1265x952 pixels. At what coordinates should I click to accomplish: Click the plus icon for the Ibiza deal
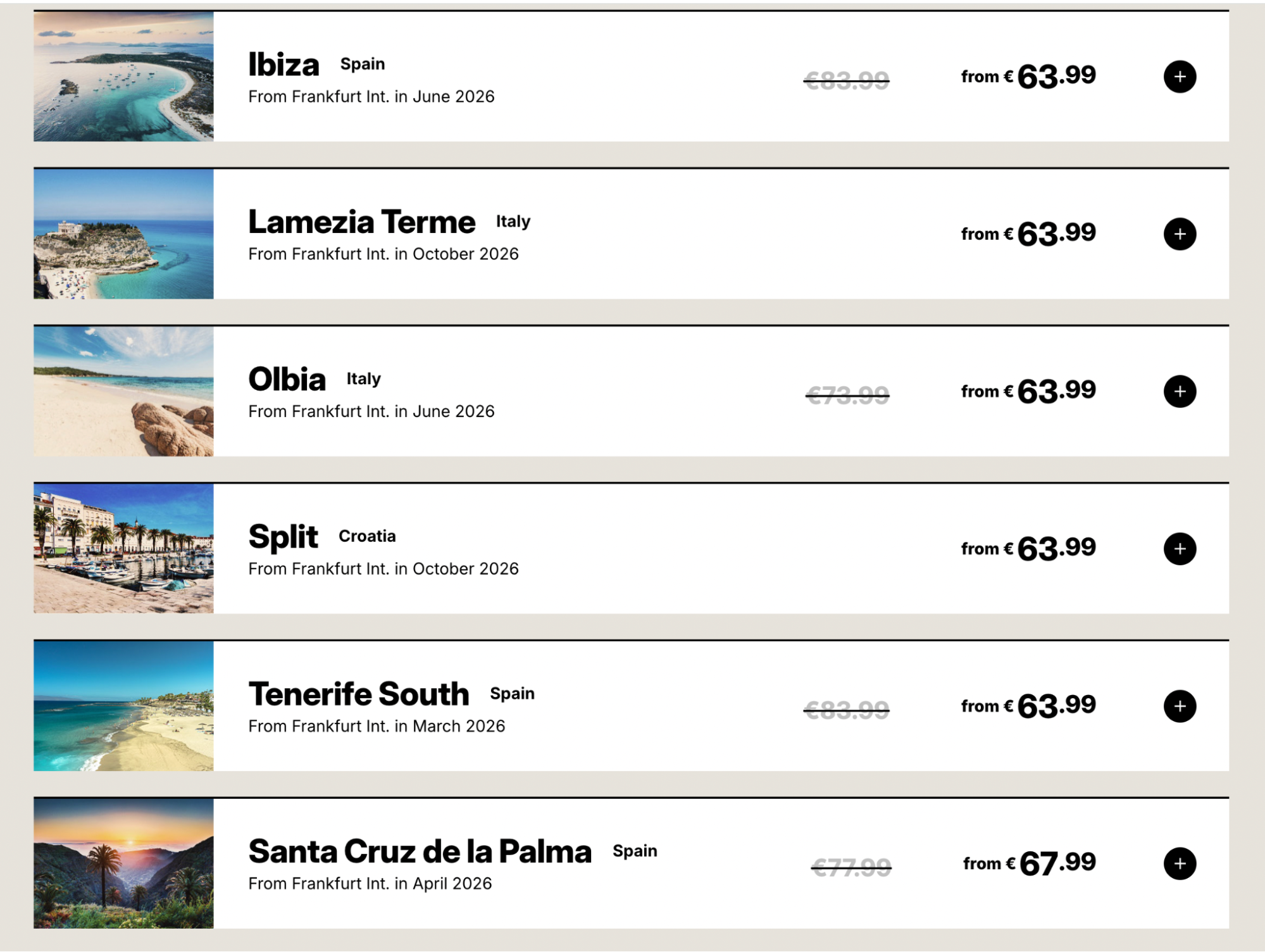point(1179,76)
